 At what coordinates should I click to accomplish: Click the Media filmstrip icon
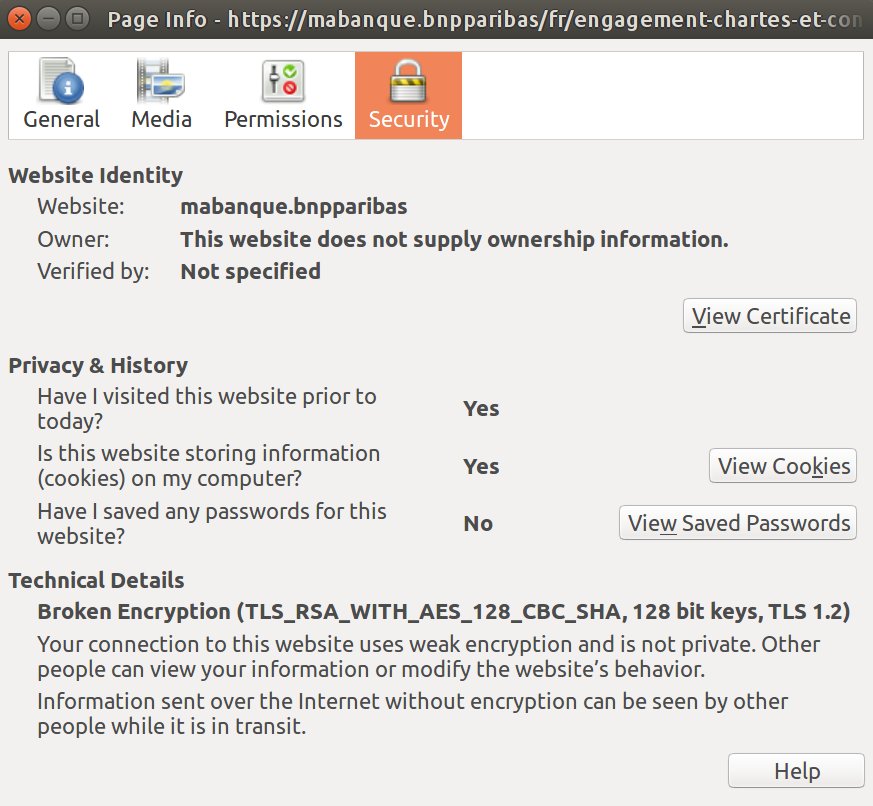[160, 81]
